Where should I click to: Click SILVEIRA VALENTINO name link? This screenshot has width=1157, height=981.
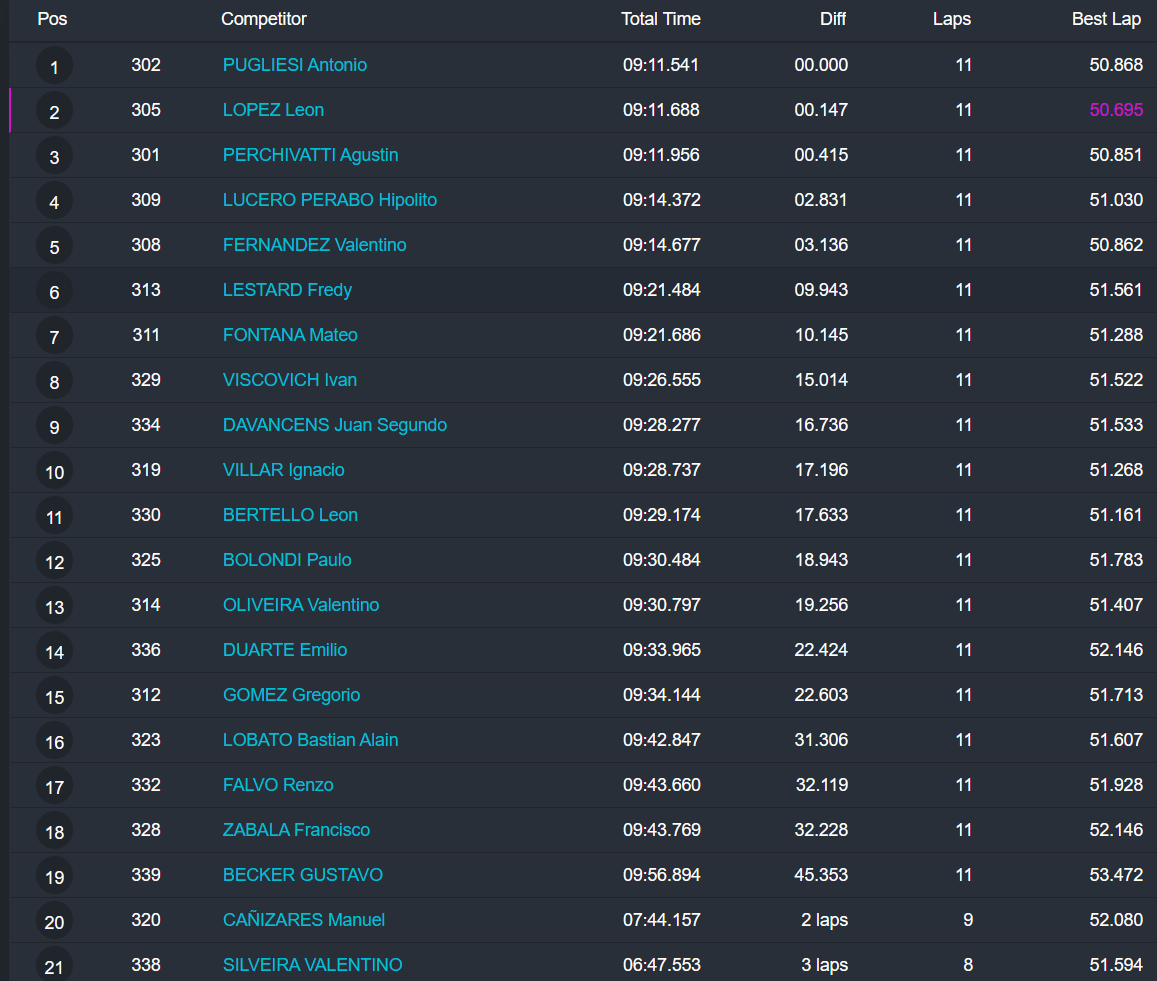pos(312,965)
